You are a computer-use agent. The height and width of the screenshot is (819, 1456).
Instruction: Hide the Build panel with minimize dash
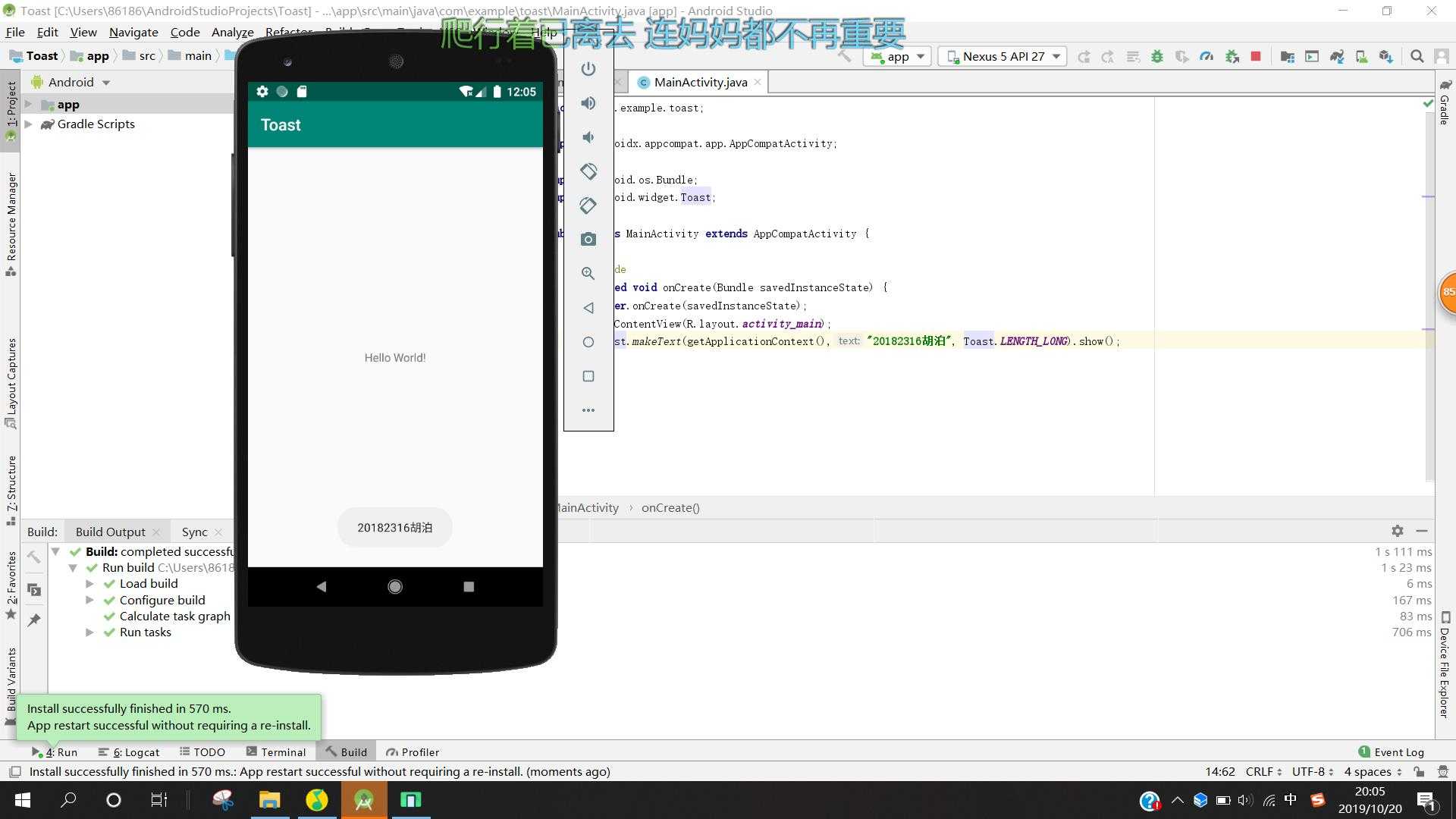pos(1422,531)
